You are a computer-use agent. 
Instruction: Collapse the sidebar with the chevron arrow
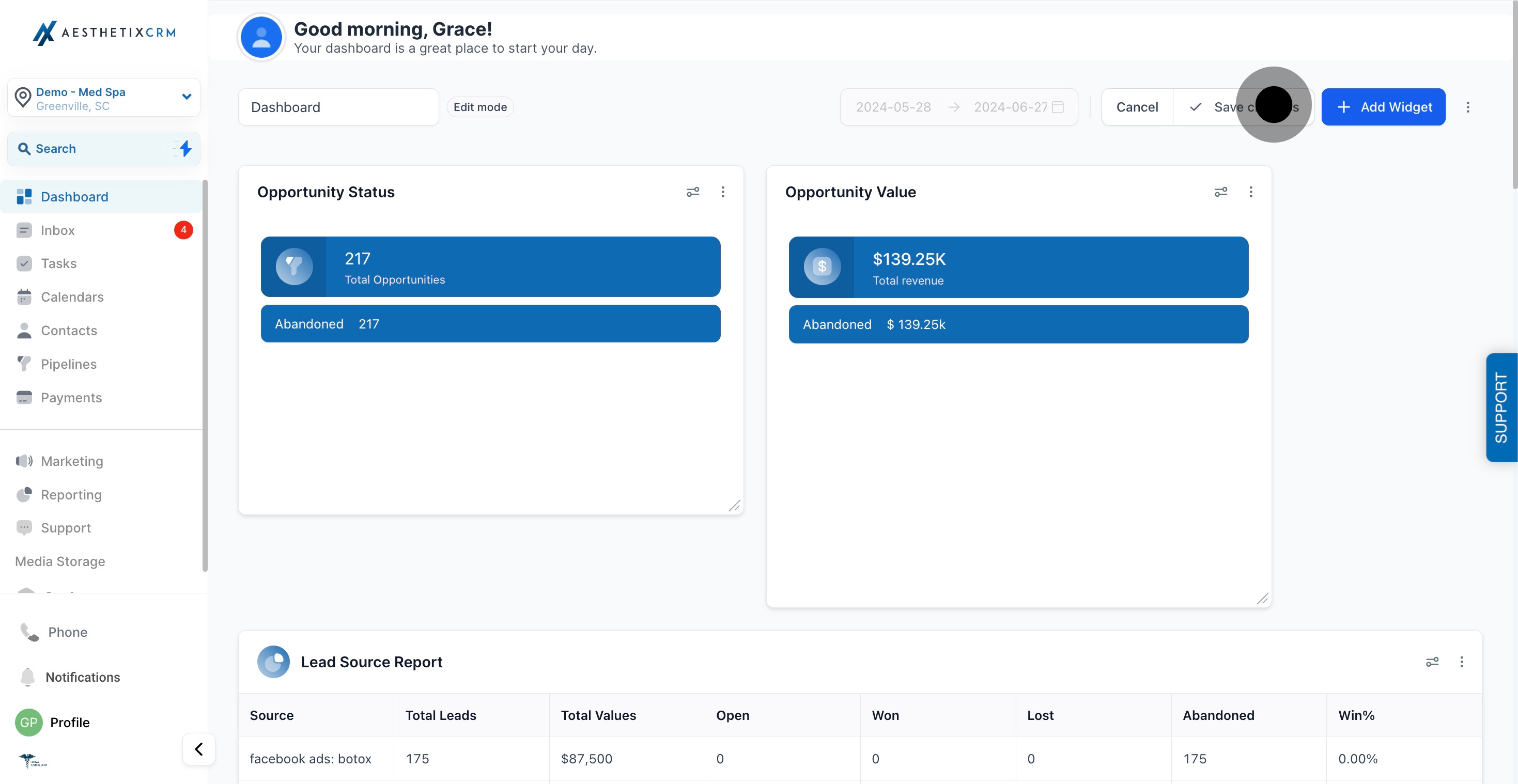[x=199, y=749]
